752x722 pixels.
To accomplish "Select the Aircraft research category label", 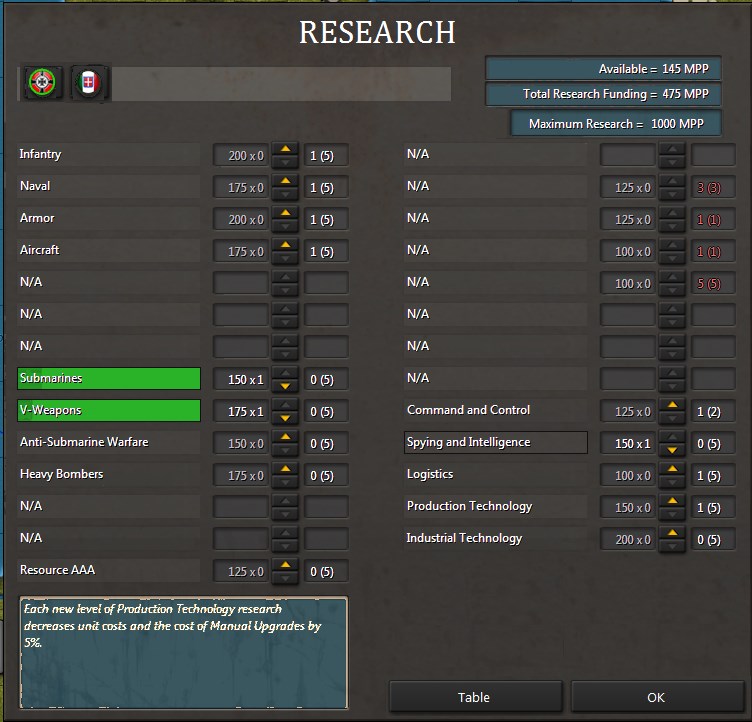I will (x=108, y=250).
